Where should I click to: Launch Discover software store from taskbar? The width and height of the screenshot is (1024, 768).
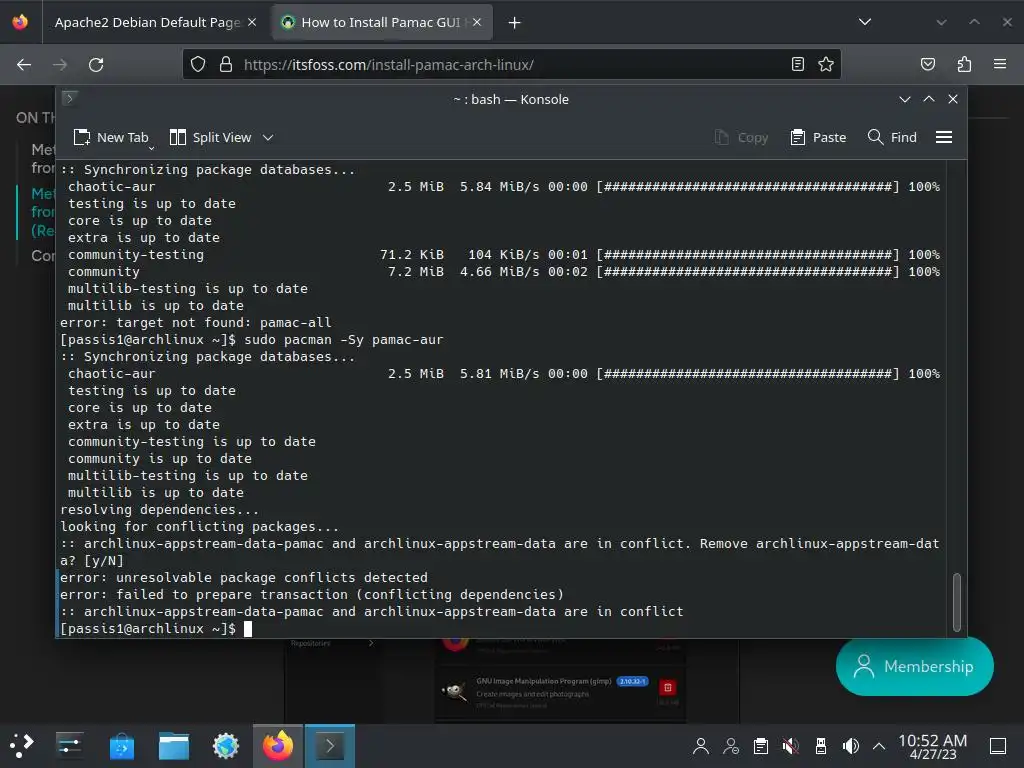[x=121, y=746]
